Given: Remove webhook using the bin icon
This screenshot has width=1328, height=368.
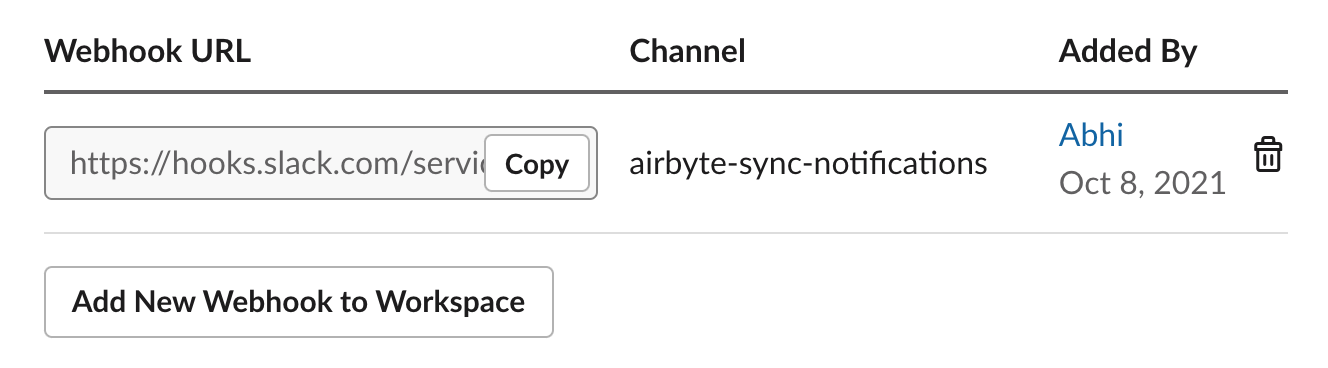Looking at the screenshot, I should 1267,156.
